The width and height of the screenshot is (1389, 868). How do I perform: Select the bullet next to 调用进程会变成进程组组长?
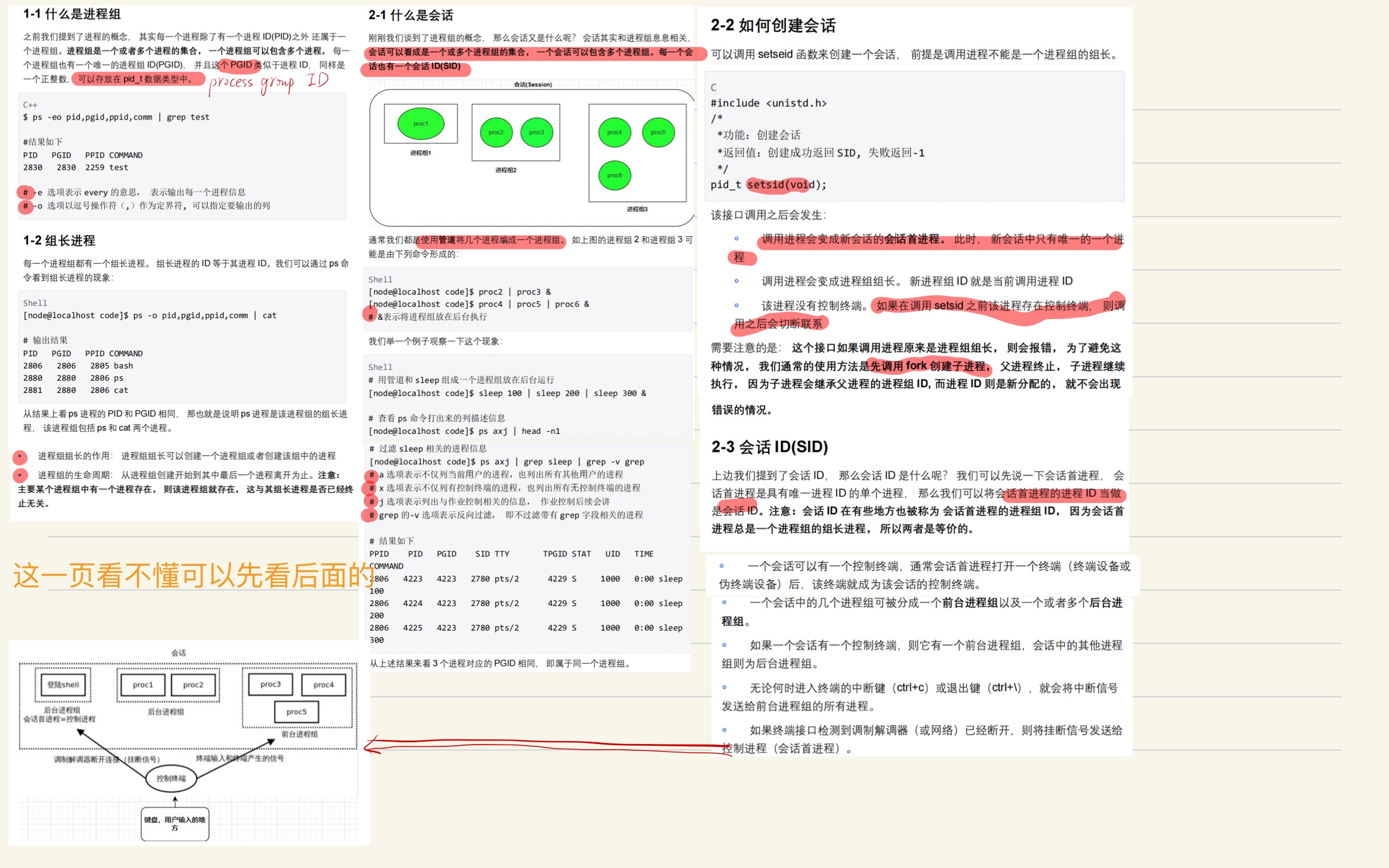coord(737,280)
